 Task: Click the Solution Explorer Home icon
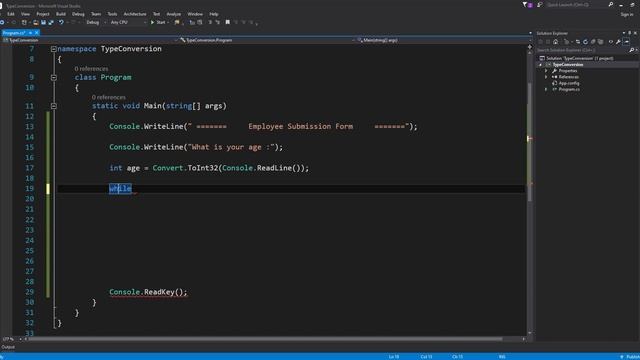[556, 42]
